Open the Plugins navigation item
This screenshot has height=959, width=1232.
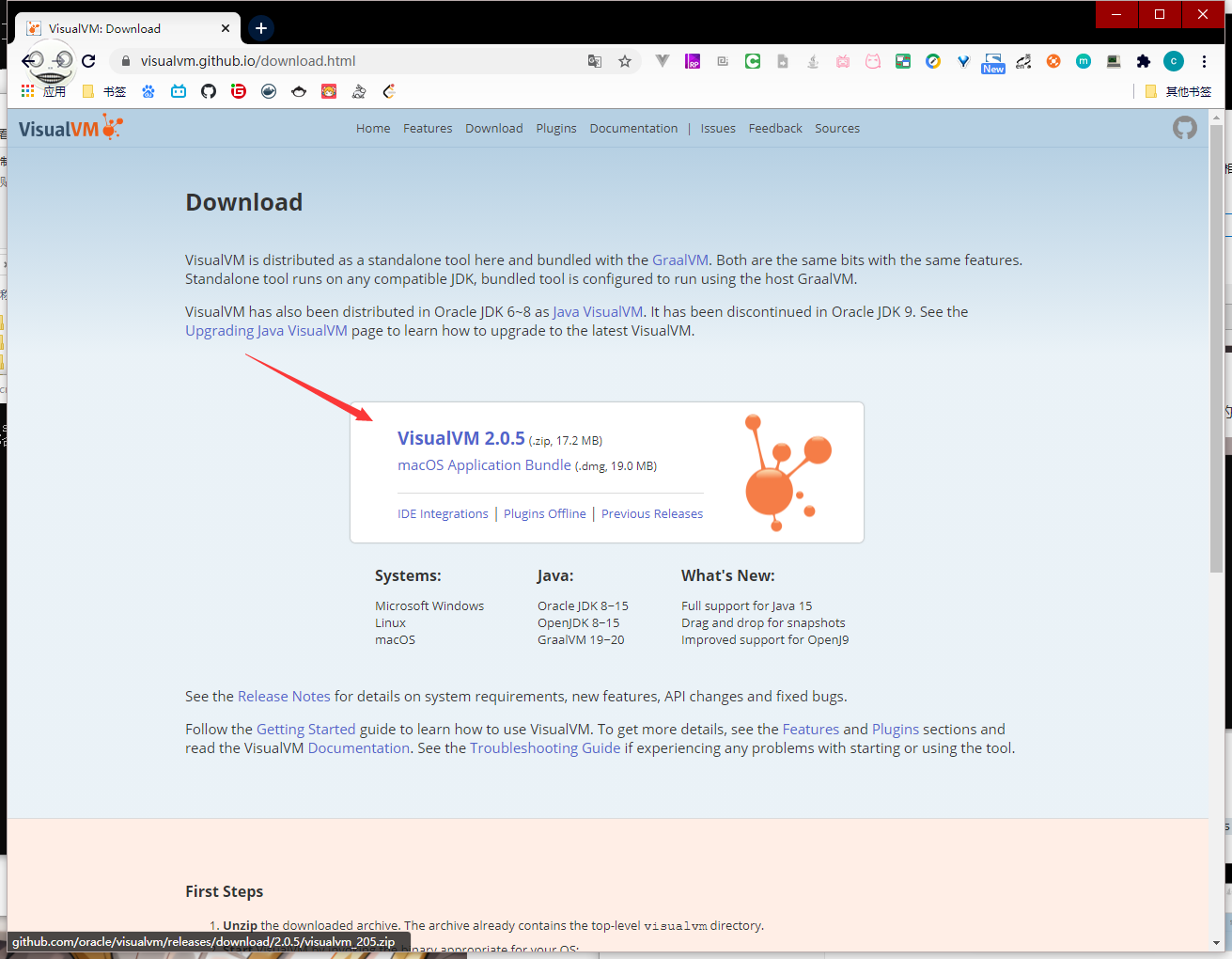(x=556, y=129)
